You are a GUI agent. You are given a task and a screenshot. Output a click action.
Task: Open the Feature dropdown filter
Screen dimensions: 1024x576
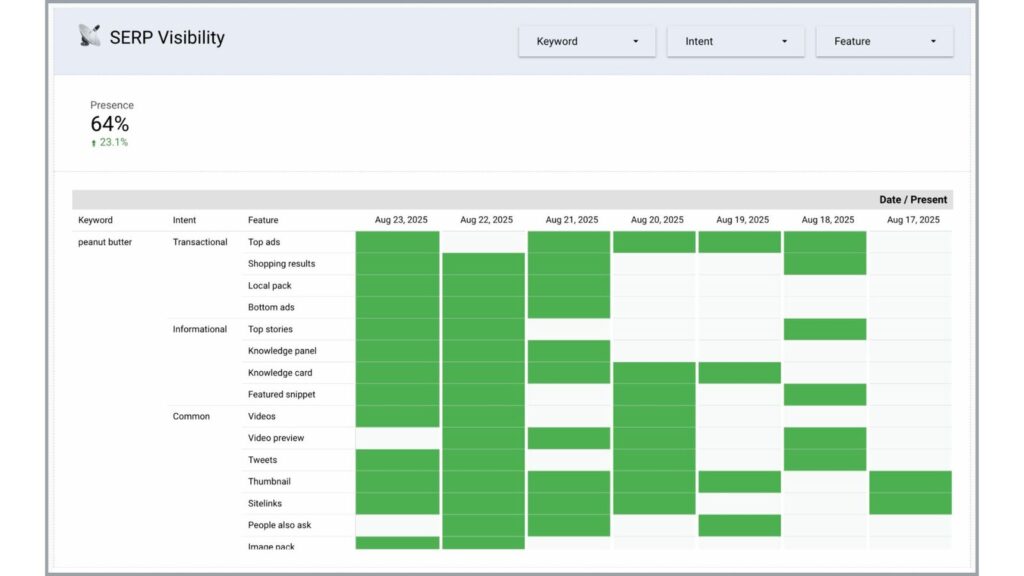[x=884, y=41]
